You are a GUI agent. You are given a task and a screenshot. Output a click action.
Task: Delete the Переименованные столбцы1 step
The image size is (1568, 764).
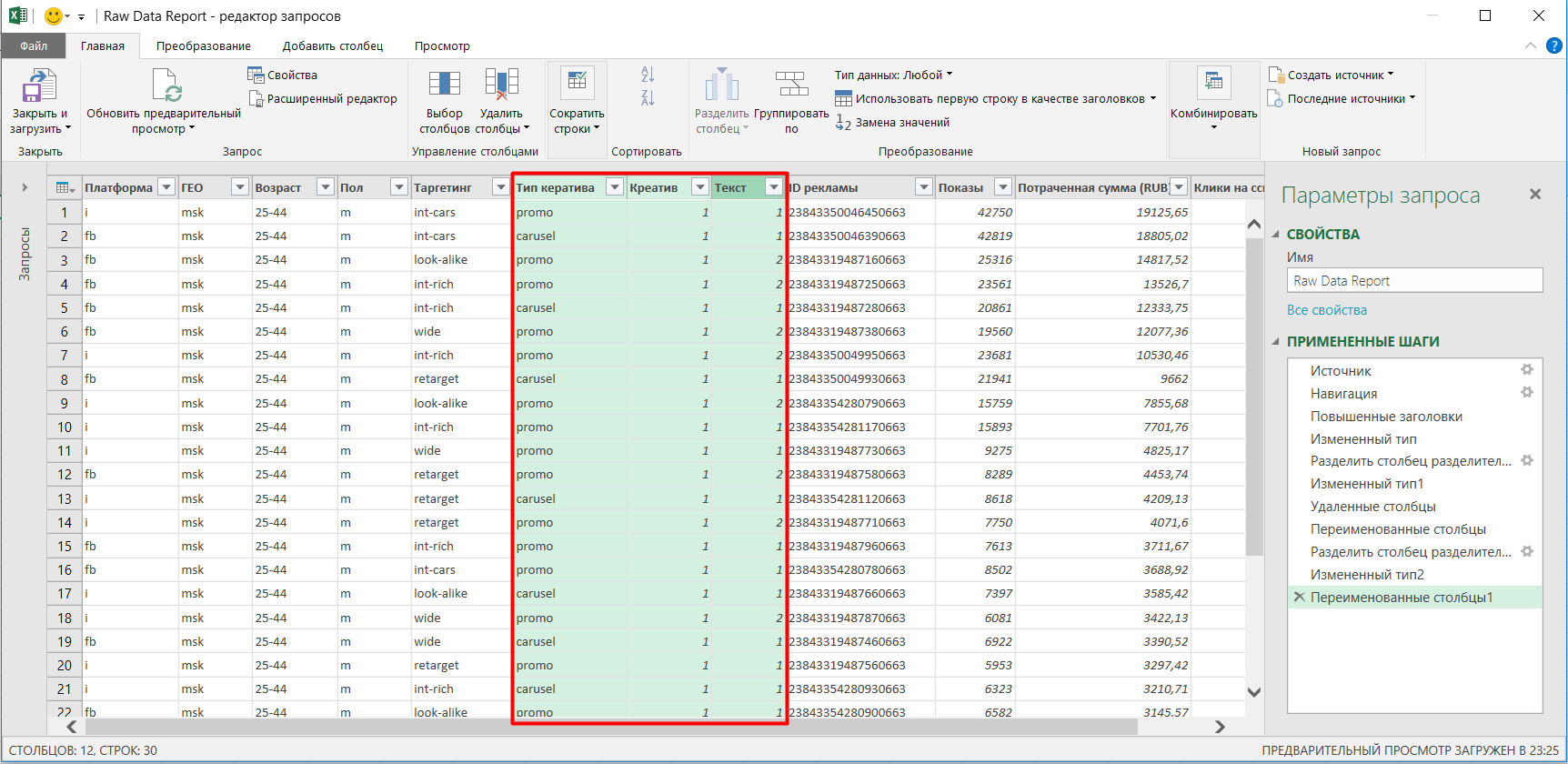[x=1299, y=598]
